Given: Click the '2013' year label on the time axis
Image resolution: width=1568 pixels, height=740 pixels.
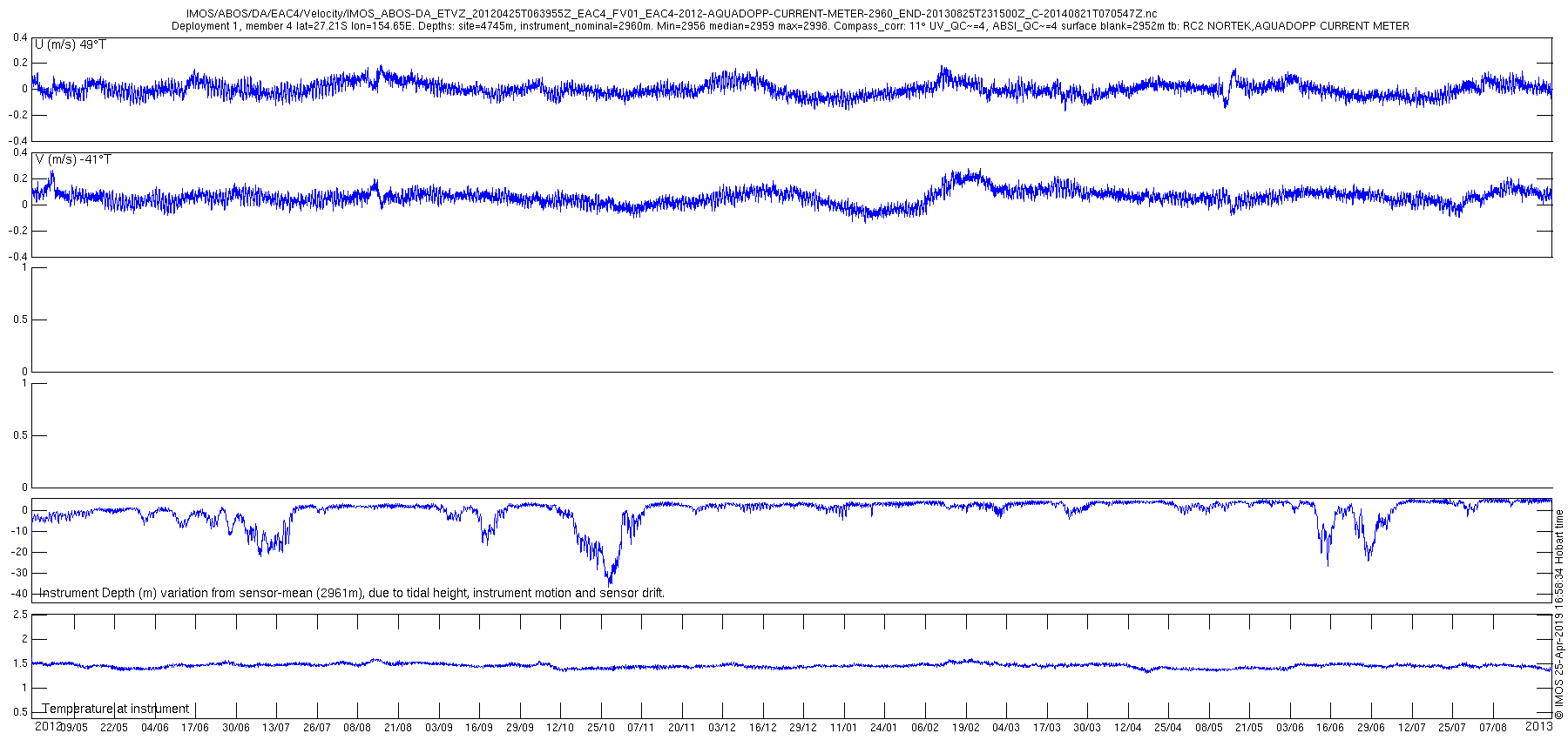Looking at the screenshot, I should [1539, 725].
